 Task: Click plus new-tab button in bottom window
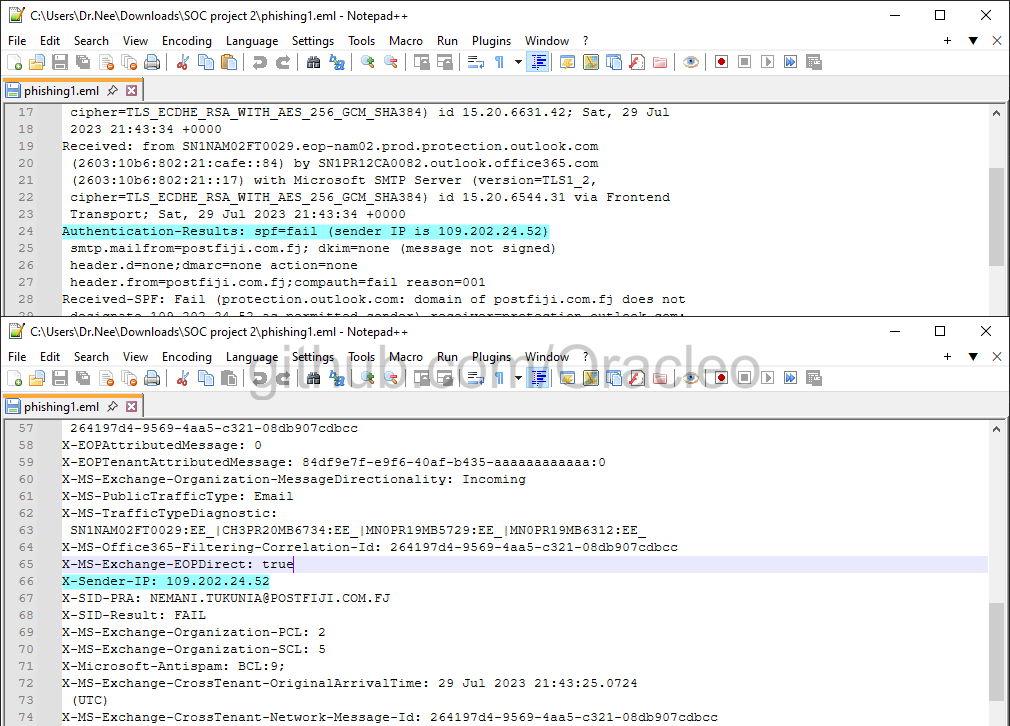[x=948, y=357]
